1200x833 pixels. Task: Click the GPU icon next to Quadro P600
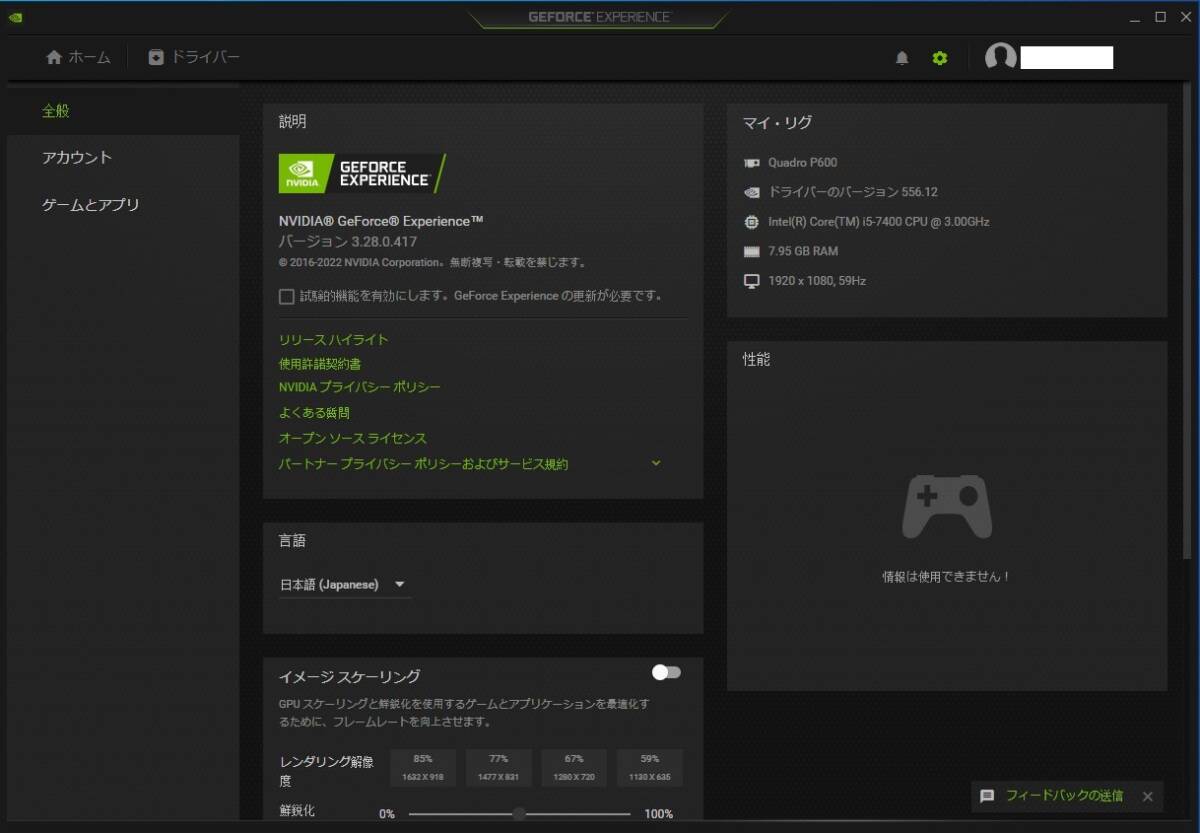point(752,162)
